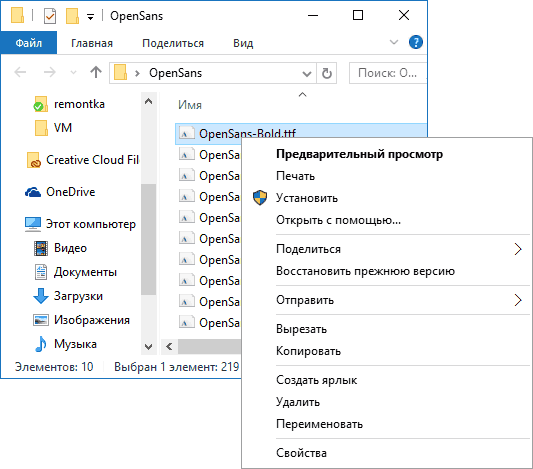The width and height of the screenshot is (533, 469).
Task: Choose Копировать in context menu
Action: tap(308, 351)
